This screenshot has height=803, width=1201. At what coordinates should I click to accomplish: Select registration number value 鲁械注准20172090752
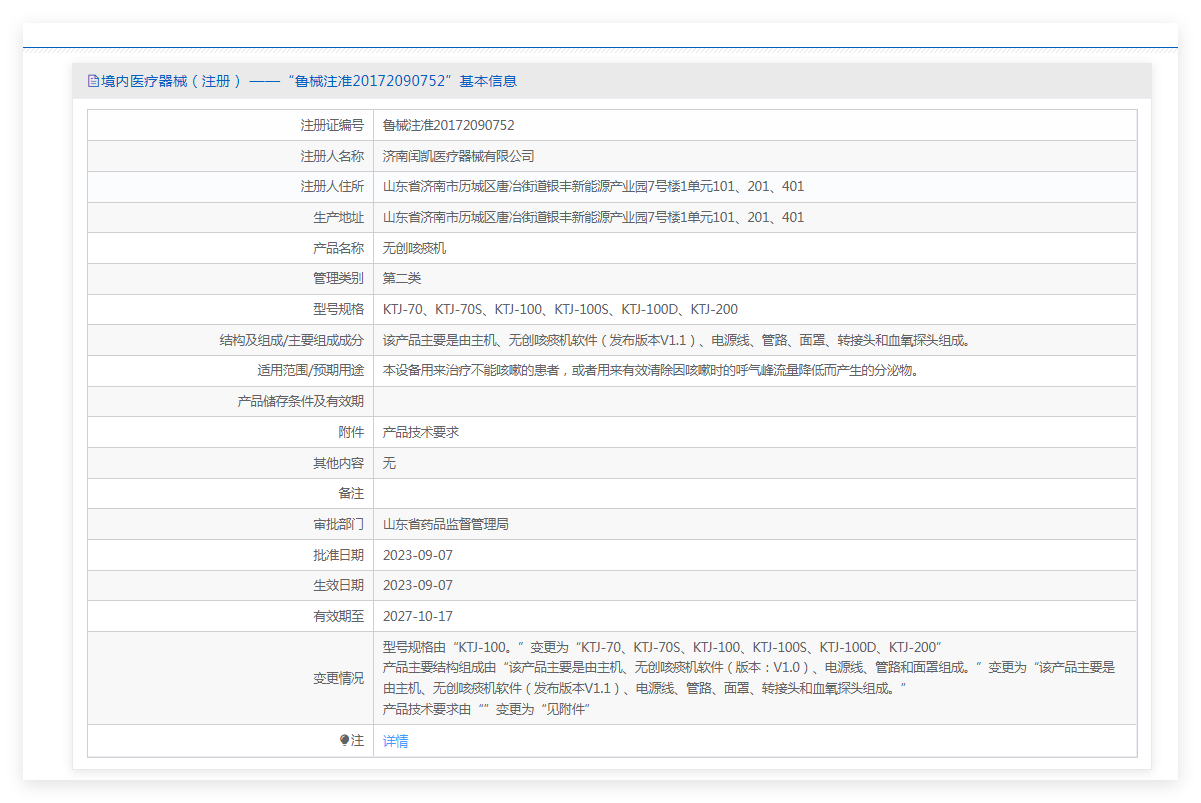pyautogui.click(x=448, y=125)
